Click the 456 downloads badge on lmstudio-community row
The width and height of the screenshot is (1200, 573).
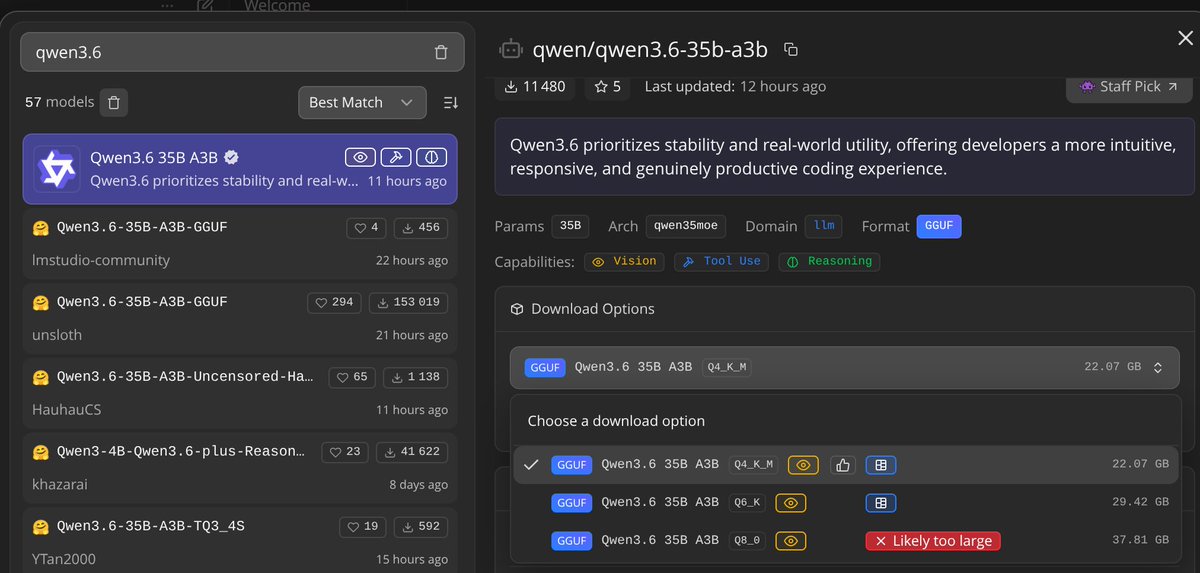pyautogui.click(x=421, y=228)
